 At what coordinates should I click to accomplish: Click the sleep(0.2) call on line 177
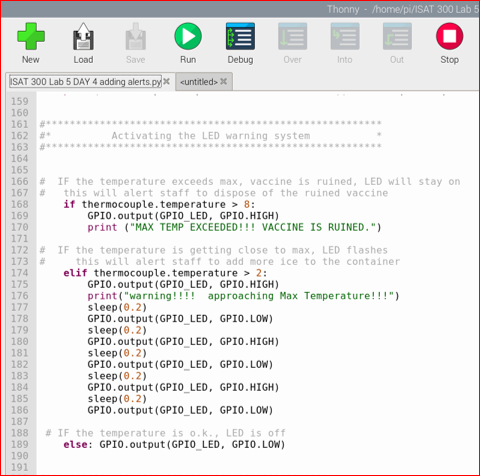(117, 307)
